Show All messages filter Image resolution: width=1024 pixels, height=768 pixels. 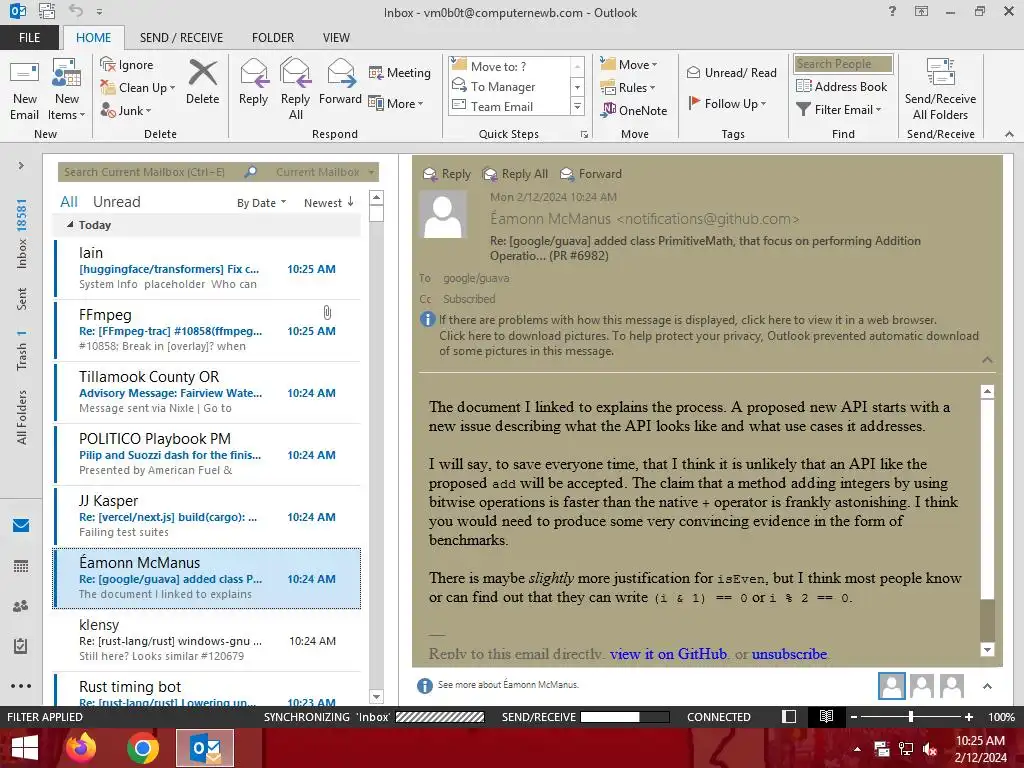click(69, 202)
